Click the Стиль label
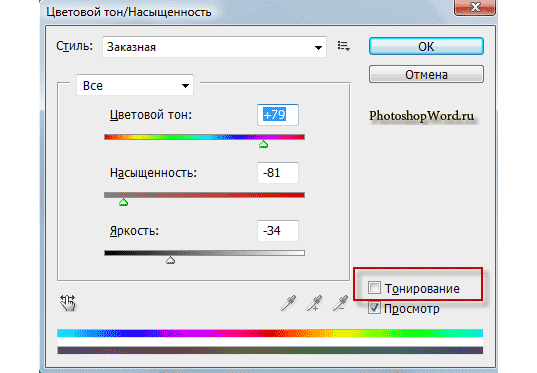The image size is (537, 373). 74,46
